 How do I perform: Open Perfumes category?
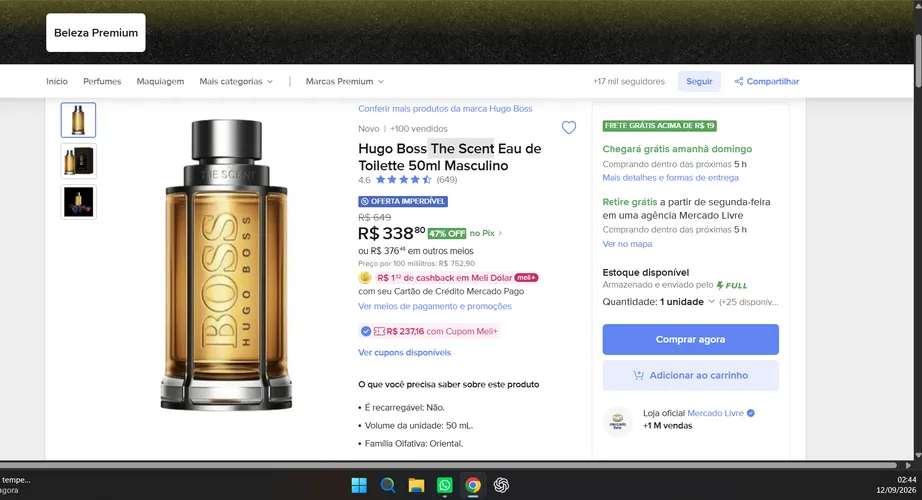click(x=102, y=81)
